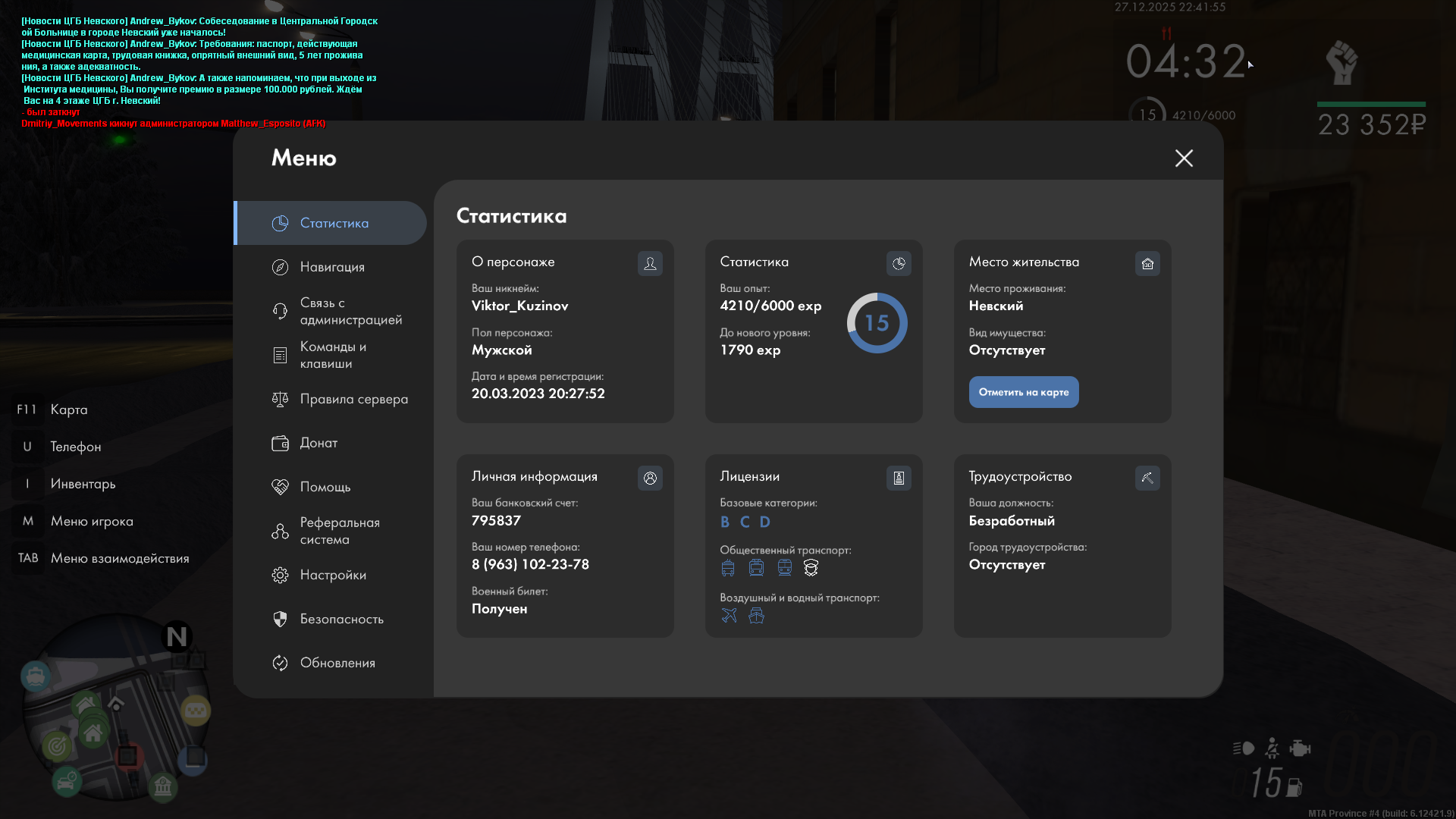Click the character profile icon in О персонаже card

650,263
